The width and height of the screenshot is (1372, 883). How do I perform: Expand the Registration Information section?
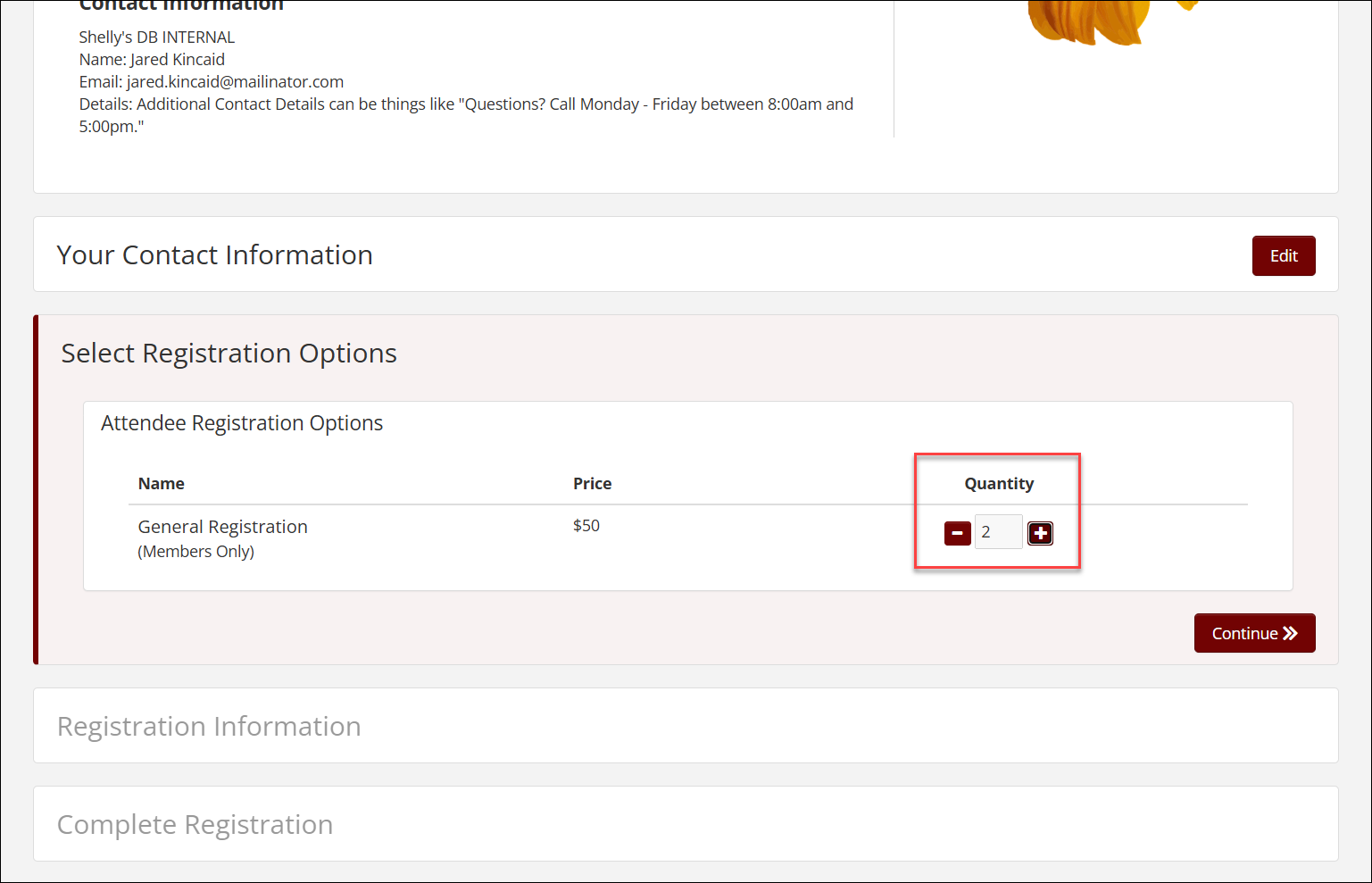209,726
